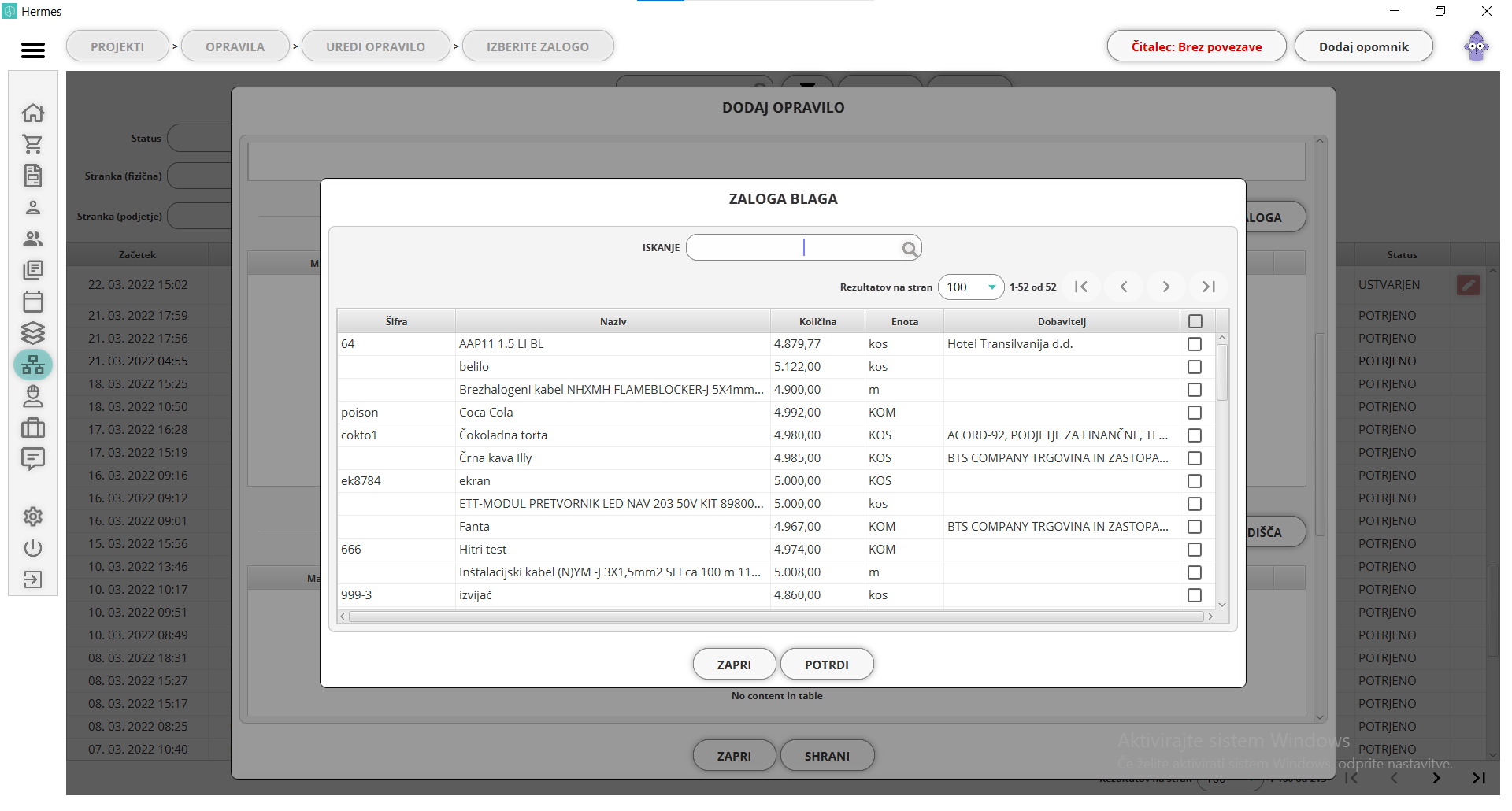Sort by the Količina column header
This screenshot has width=1512, height=811.
[x=817, y=321]
